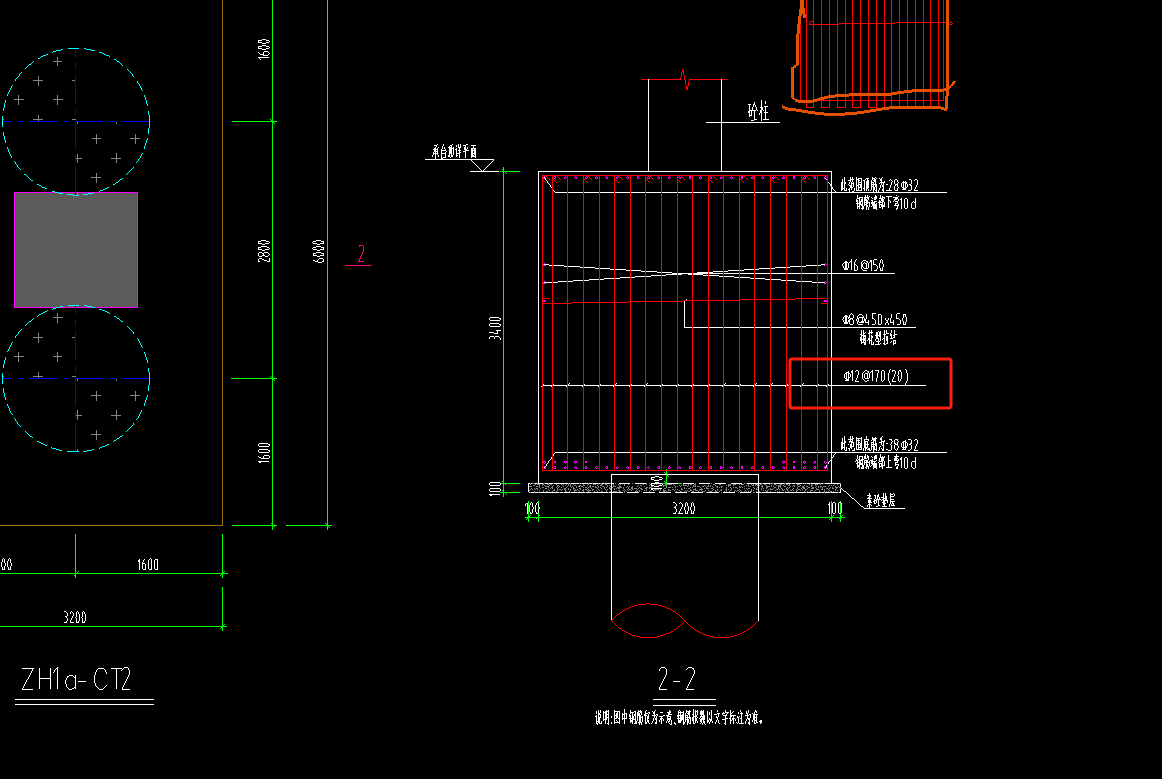Screen dimensions: 1162x779
Task: Select the Φ16@150 rebar annotation
Action: [863, 265]
